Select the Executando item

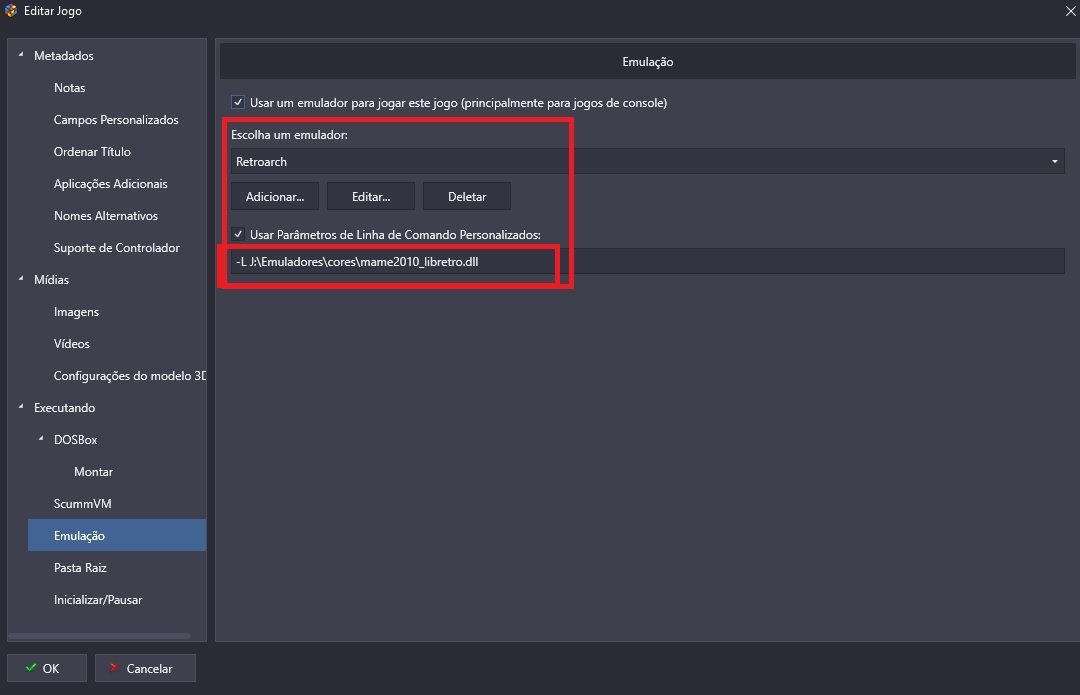65,408
